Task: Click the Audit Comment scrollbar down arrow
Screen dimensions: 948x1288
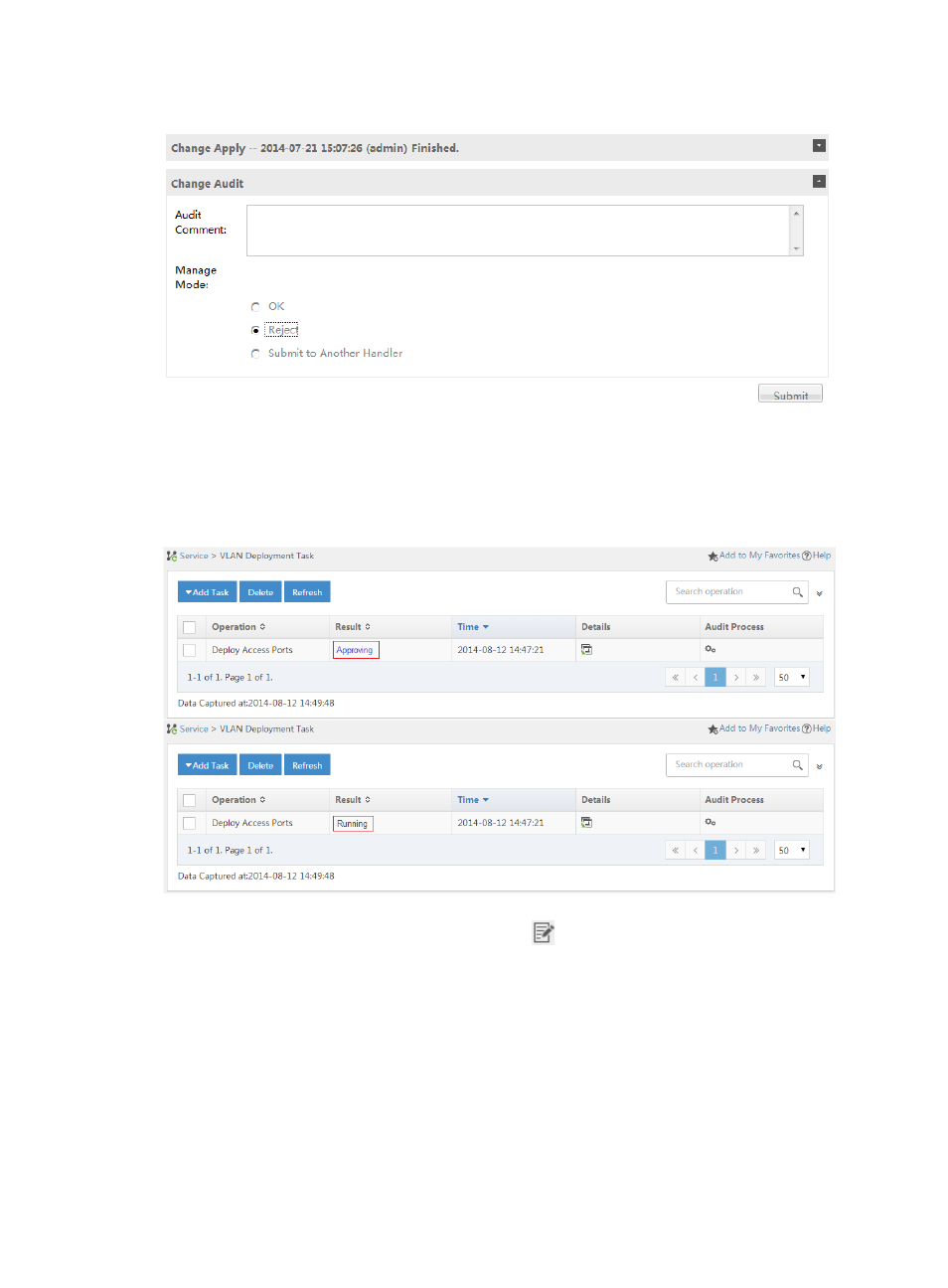Action: point(796,248)
